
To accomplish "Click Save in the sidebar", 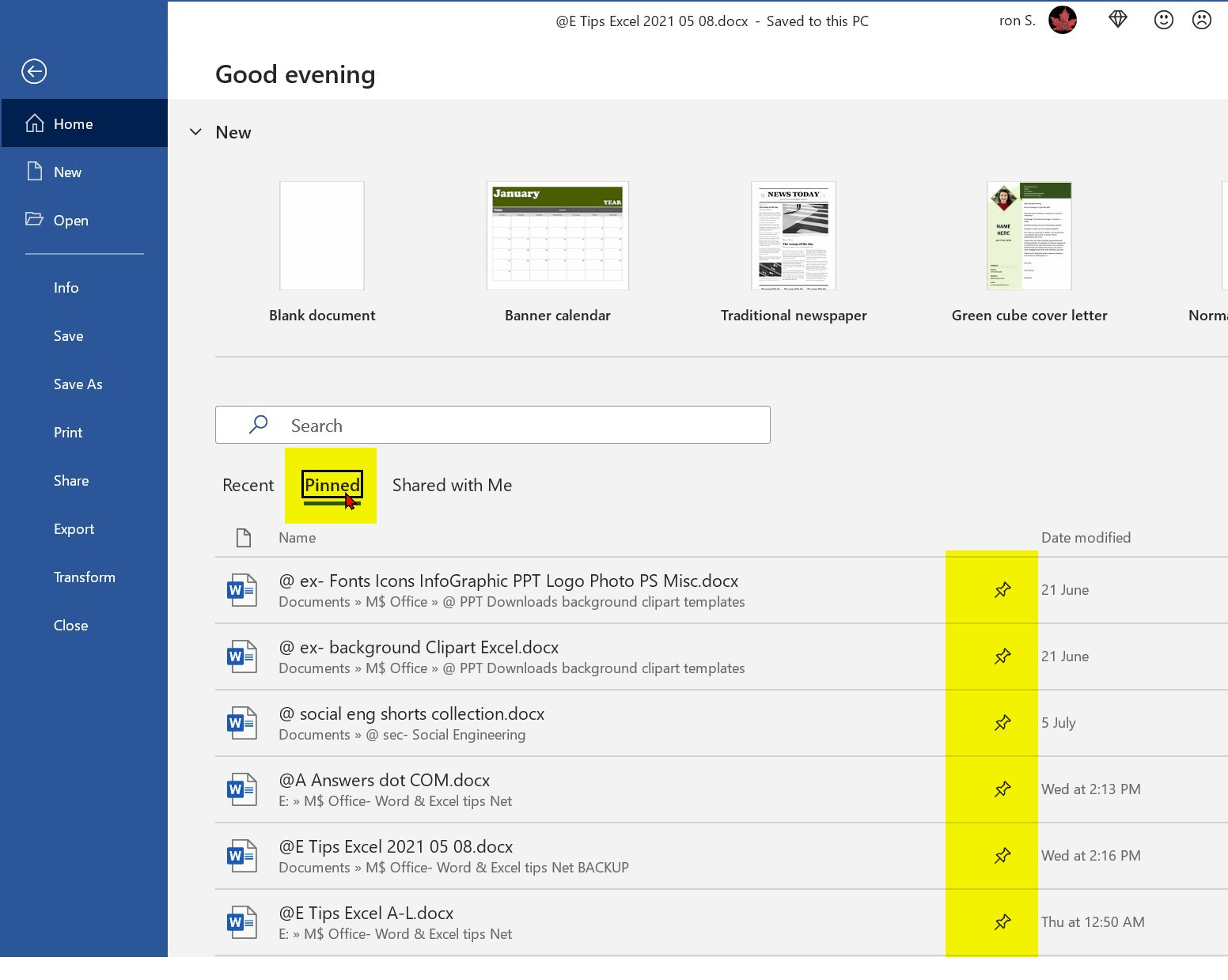I will tap(84, 335).
